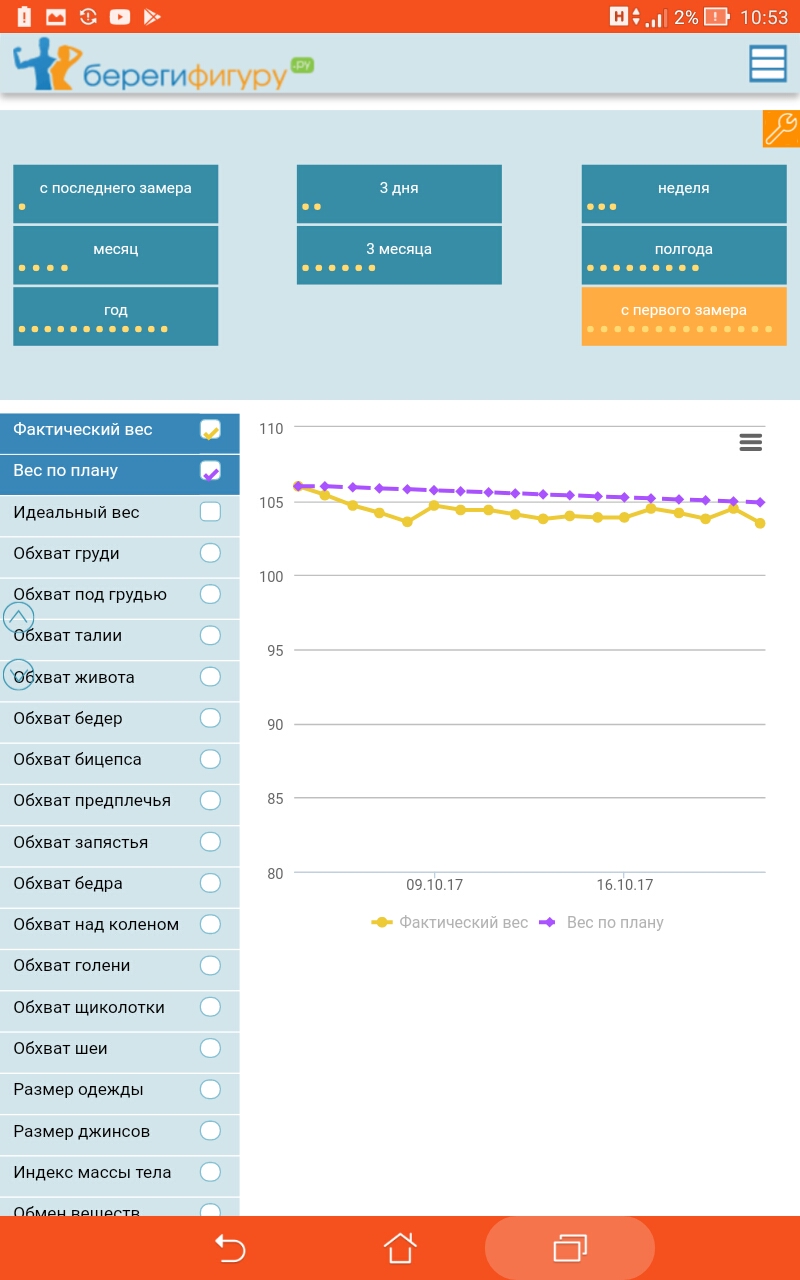The image size is (800, 1280).
Task: Choose the с последнего замера period
Action: click(115, 194)
